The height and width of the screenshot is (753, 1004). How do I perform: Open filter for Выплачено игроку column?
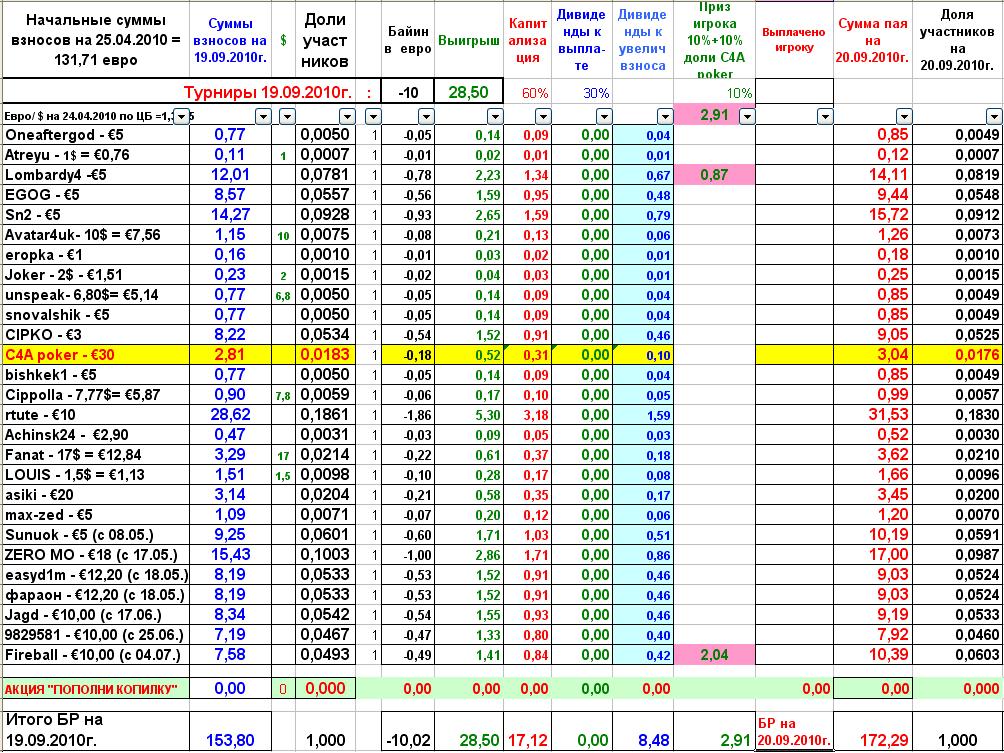point(825,117)
